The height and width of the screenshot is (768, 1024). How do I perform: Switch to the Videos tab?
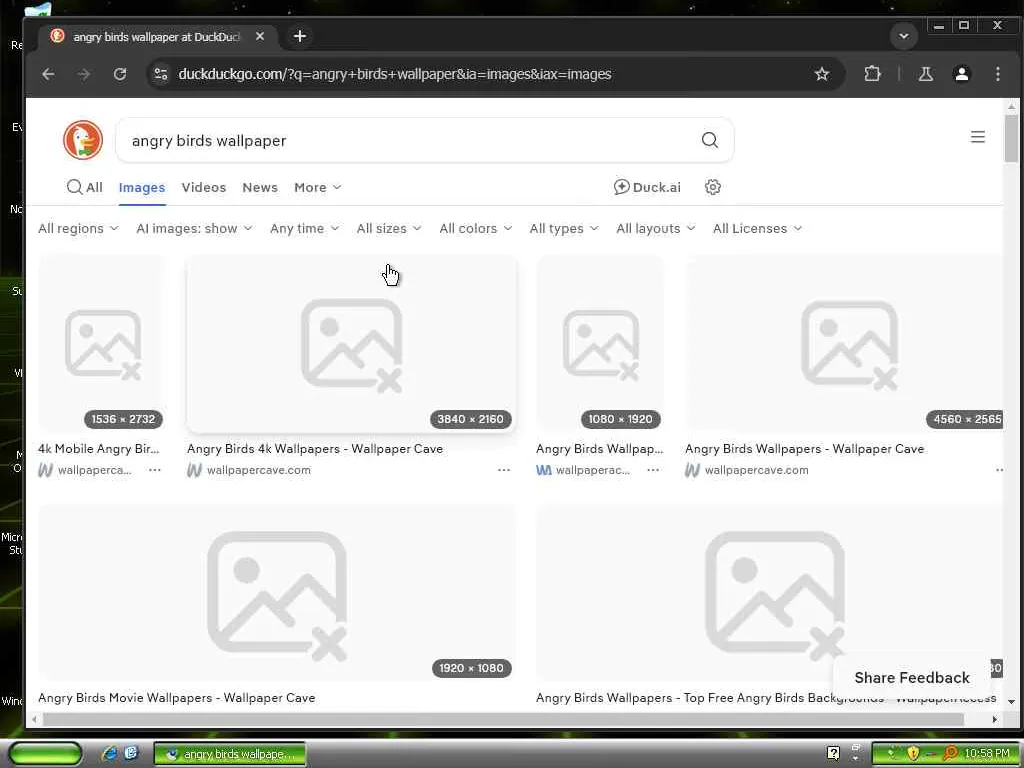[x=204, y=187]
